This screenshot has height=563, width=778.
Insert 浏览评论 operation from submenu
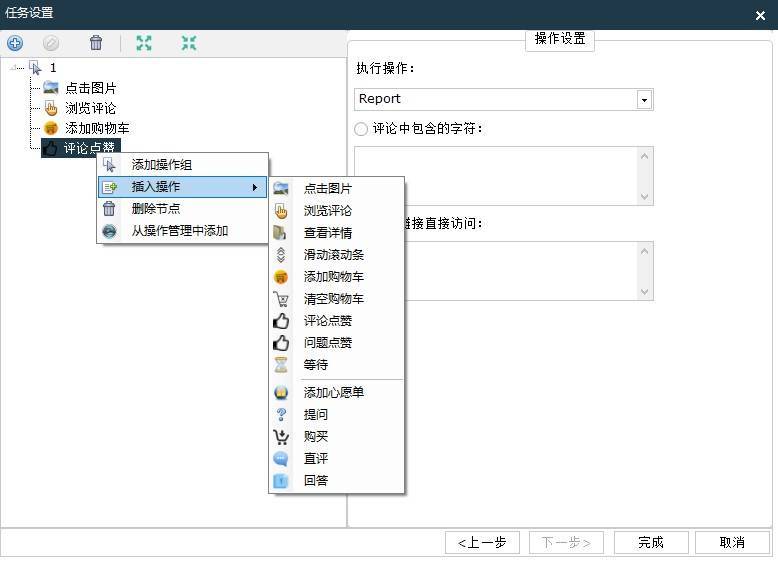click(x=336, y=210)
